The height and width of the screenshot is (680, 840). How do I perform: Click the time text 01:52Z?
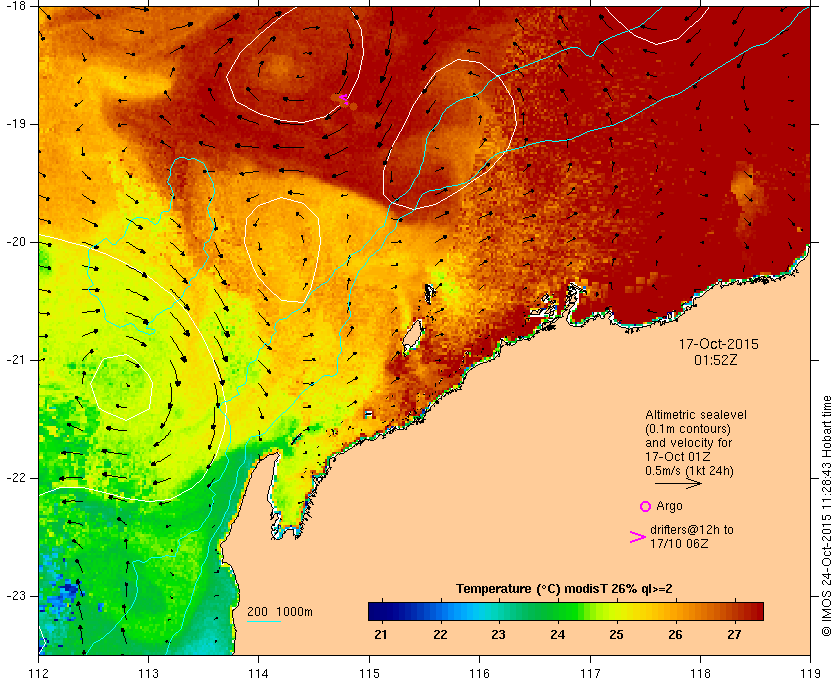tap(716, 360)
